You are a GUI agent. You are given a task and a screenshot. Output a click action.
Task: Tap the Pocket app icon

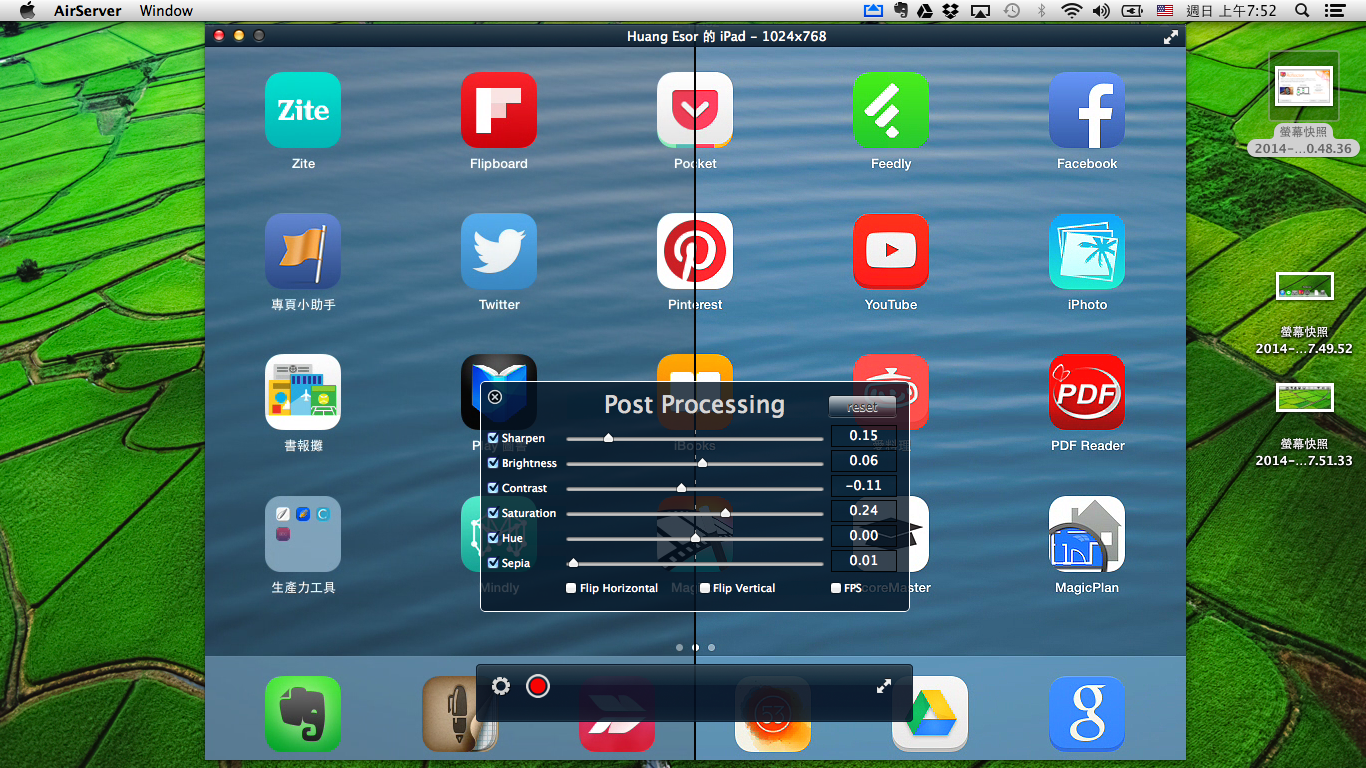pos(695,110)
